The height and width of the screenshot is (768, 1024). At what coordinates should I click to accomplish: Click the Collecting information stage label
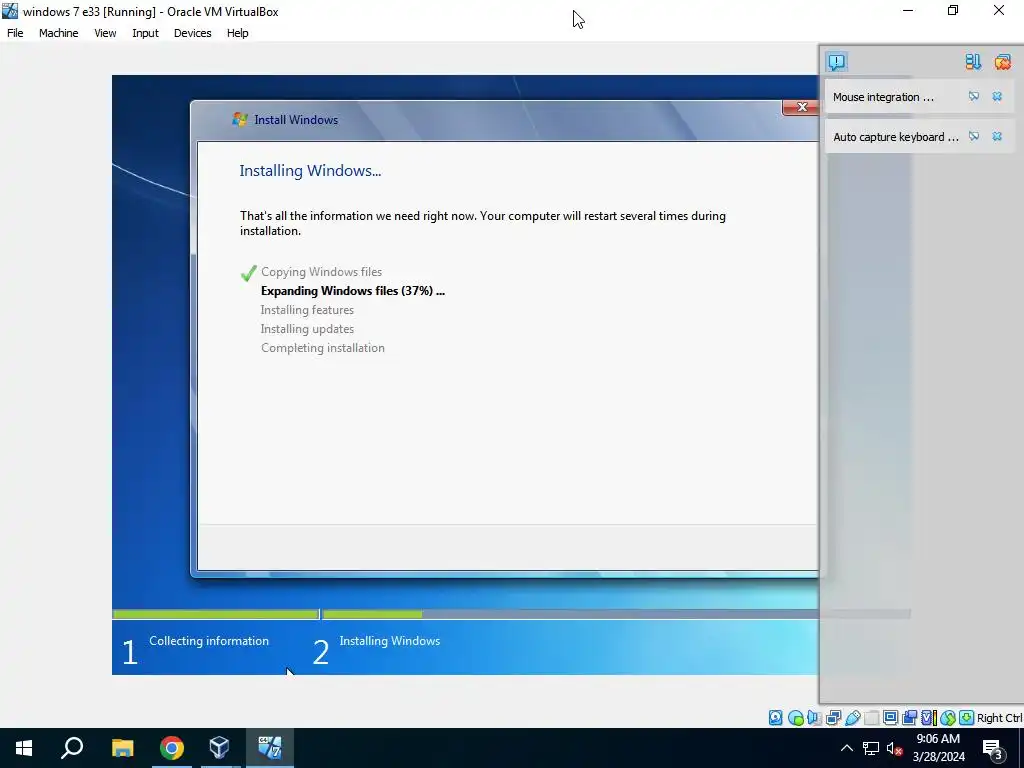(209, 641)
